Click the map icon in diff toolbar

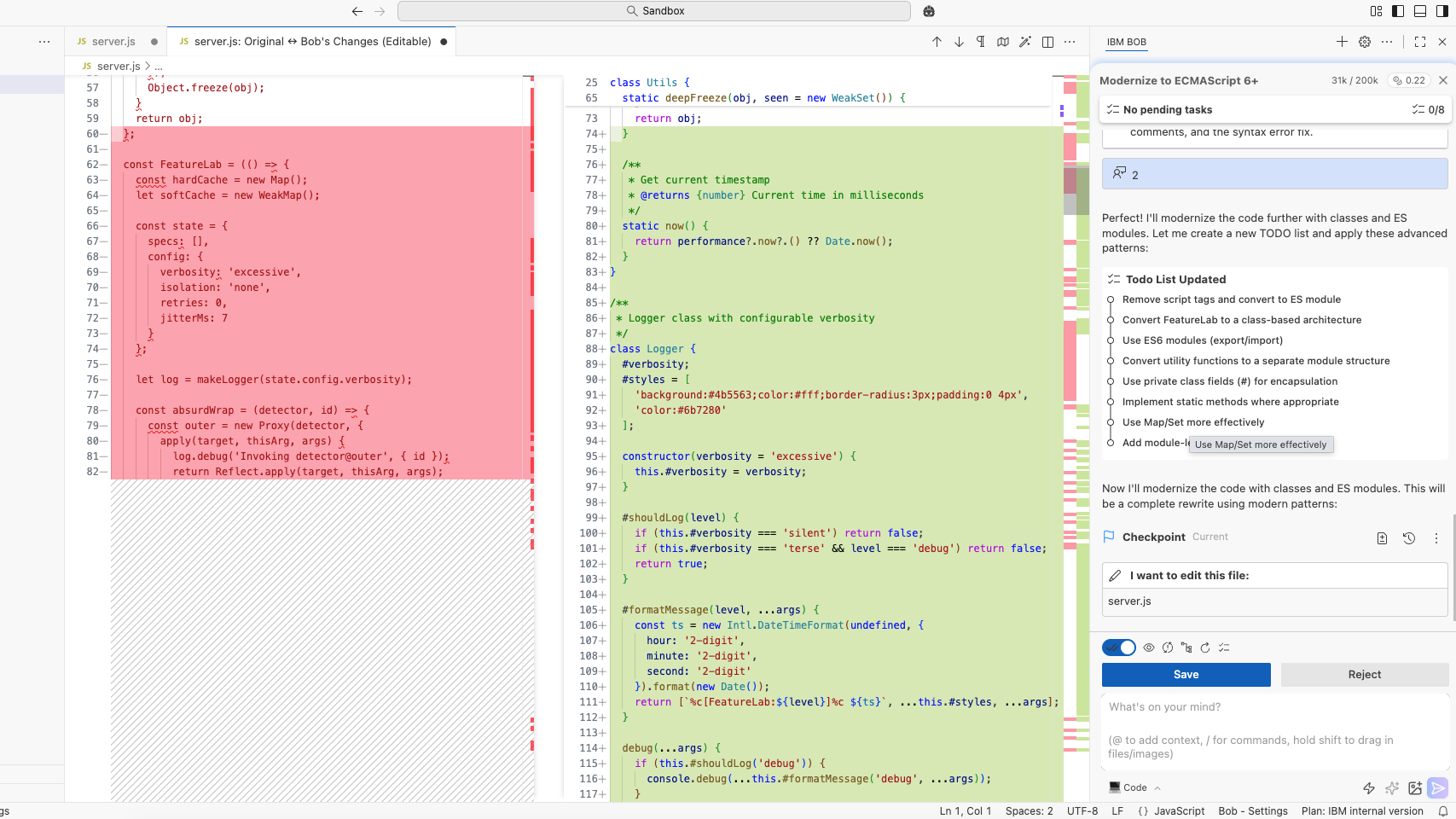click(x=1003, y=42)
